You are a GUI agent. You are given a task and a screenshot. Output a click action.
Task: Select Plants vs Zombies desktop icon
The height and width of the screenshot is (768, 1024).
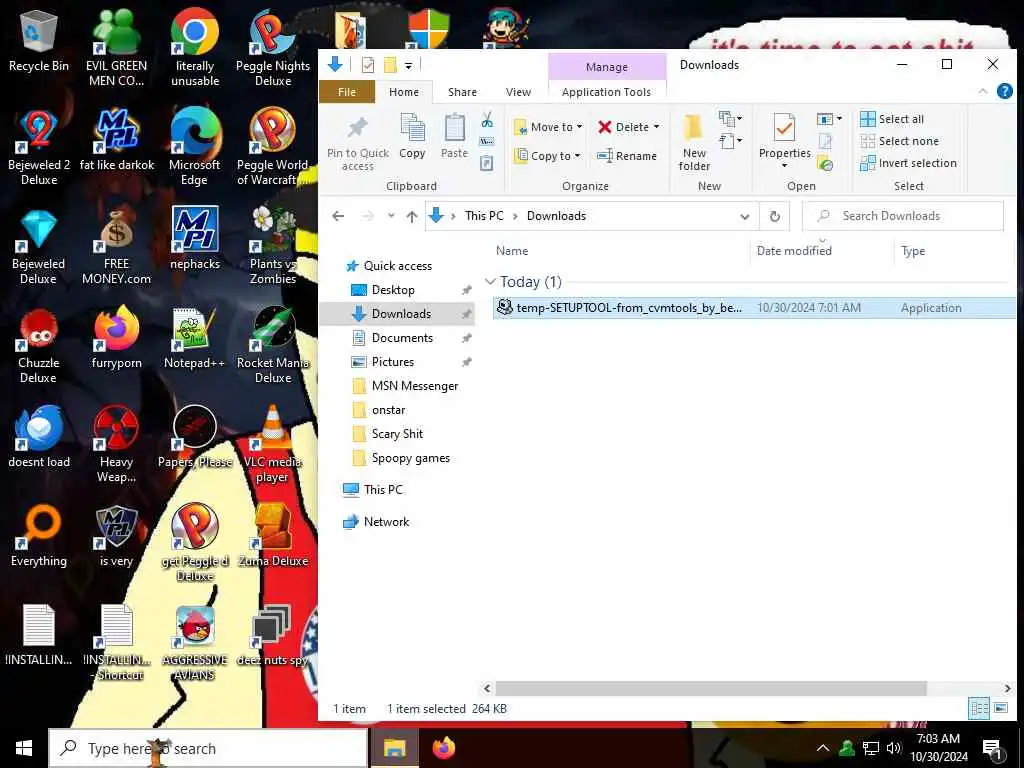(x=273, y=247)
